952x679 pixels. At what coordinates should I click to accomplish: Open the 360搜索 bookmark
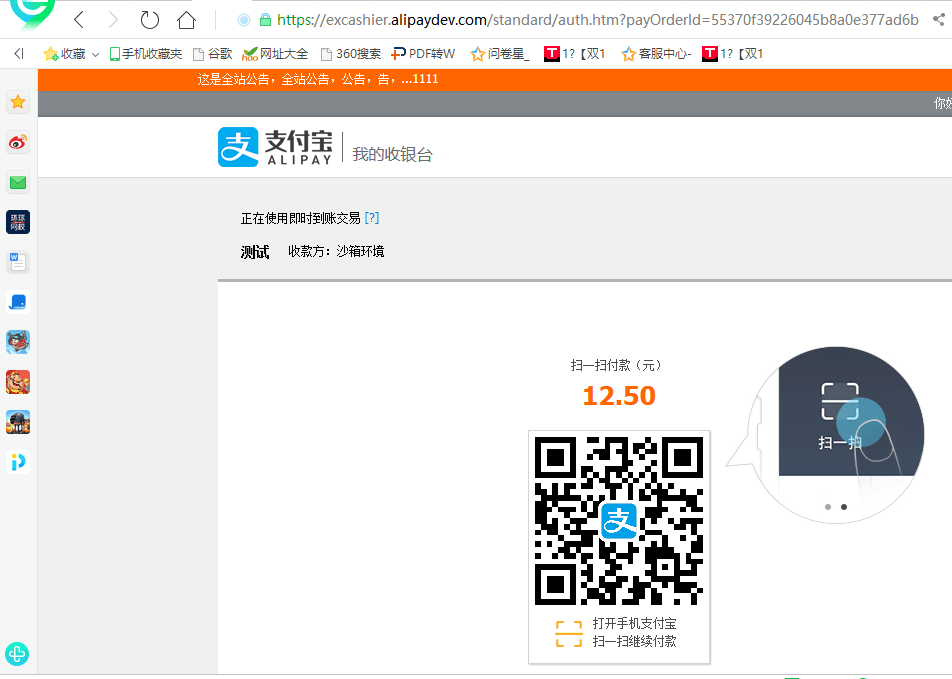pyautogui.click(x=355, y=53)
